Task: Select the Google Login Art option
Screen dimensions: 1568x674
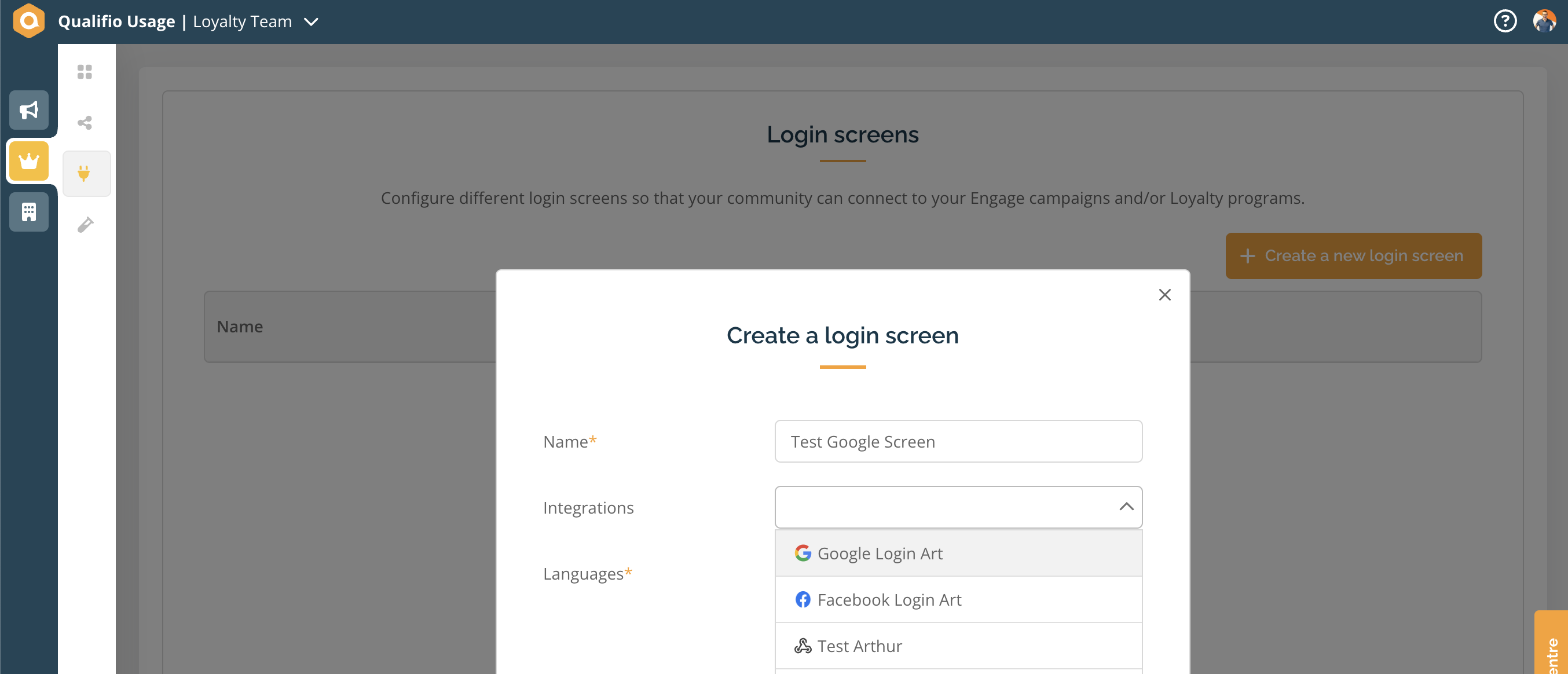Action: (958, 554)
